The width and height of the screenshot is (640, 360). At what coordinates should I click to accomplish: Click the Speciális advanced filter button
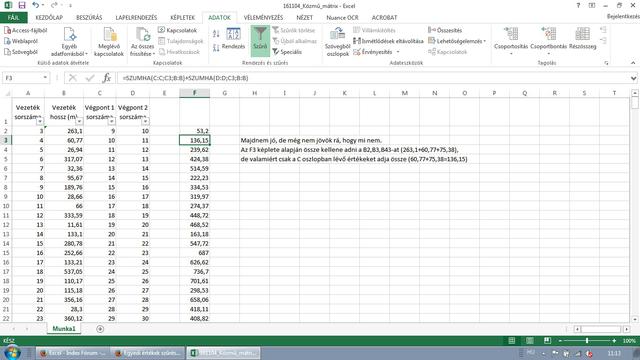coord(287,52)
